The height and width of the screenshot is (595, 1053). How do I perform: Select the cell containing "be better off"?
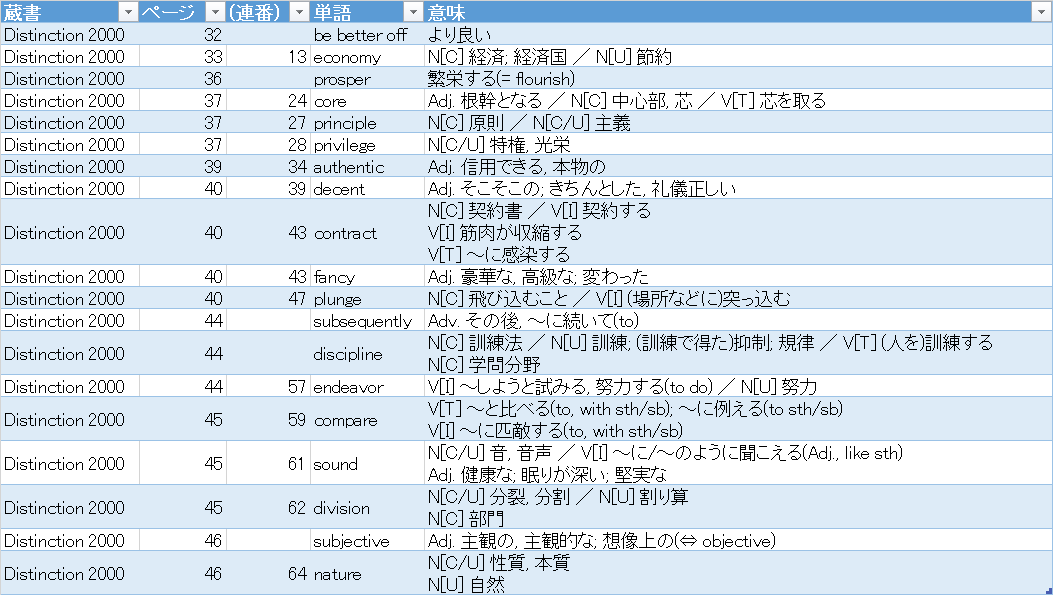pyautogui.click(x=360, y=35)
